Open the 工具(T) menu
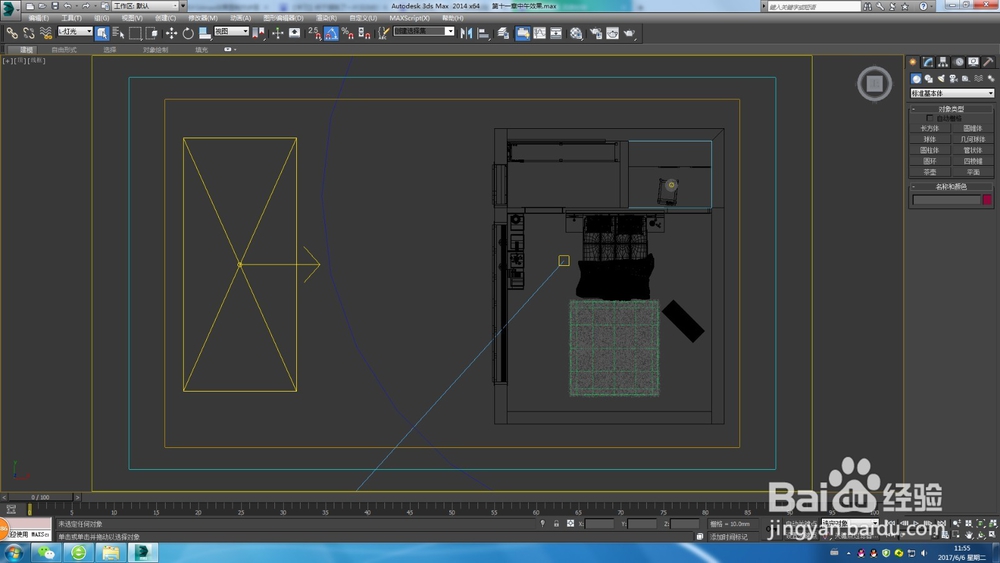 [71, 18]
